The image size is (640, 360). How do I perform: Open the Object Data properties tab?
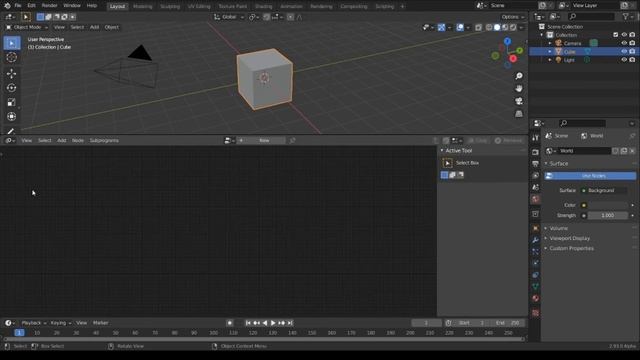(x=536, y=287)
